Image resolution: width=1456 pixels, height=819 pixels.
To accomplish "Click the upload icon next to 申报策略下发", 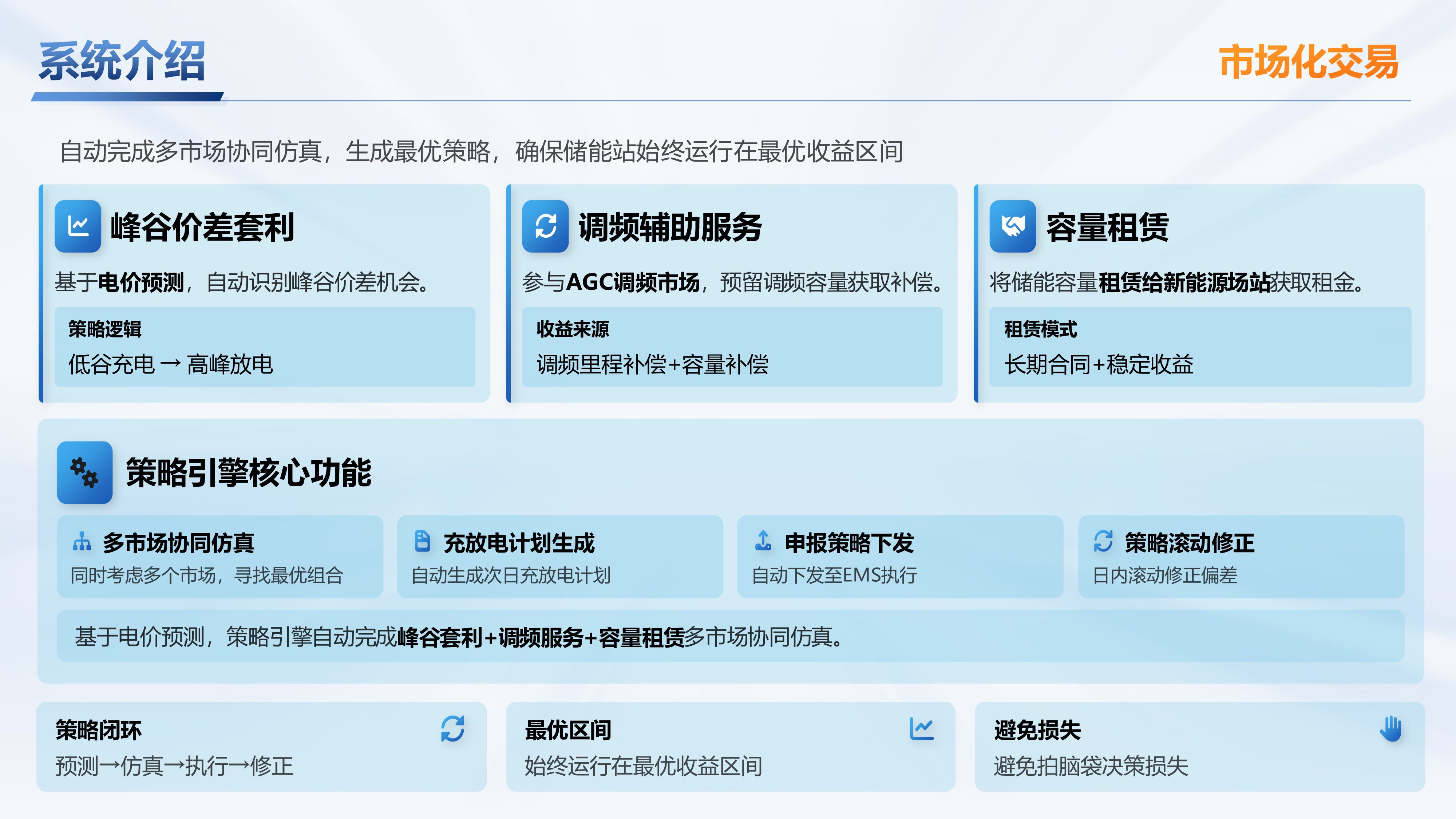I will [763, 541].
